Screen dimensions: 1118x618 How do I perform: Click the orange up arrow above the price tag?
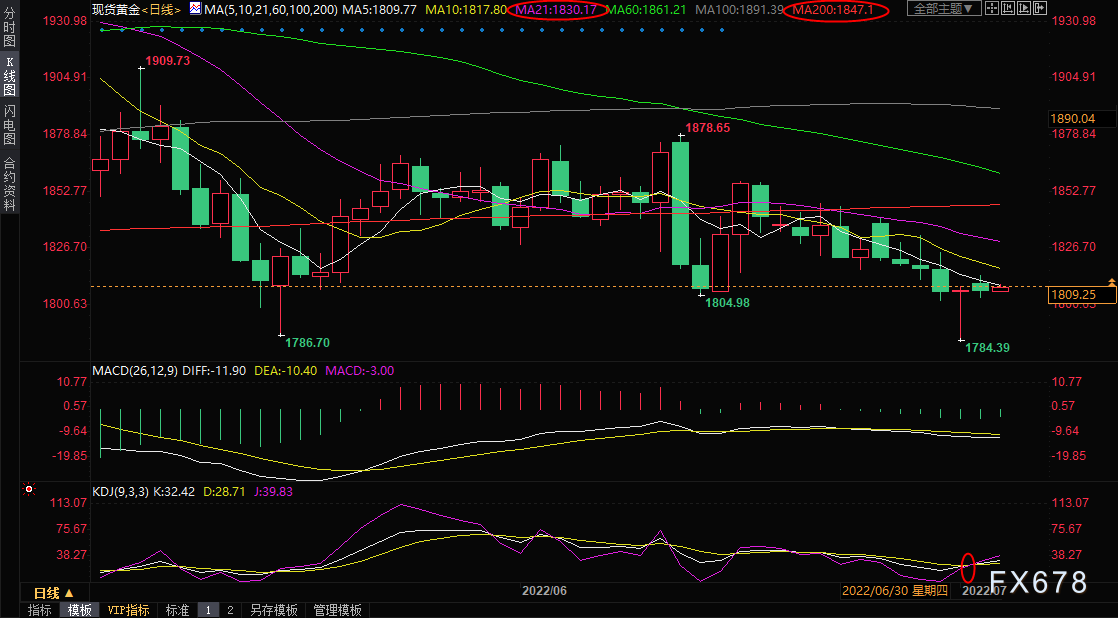click(x=1112, y=283)
